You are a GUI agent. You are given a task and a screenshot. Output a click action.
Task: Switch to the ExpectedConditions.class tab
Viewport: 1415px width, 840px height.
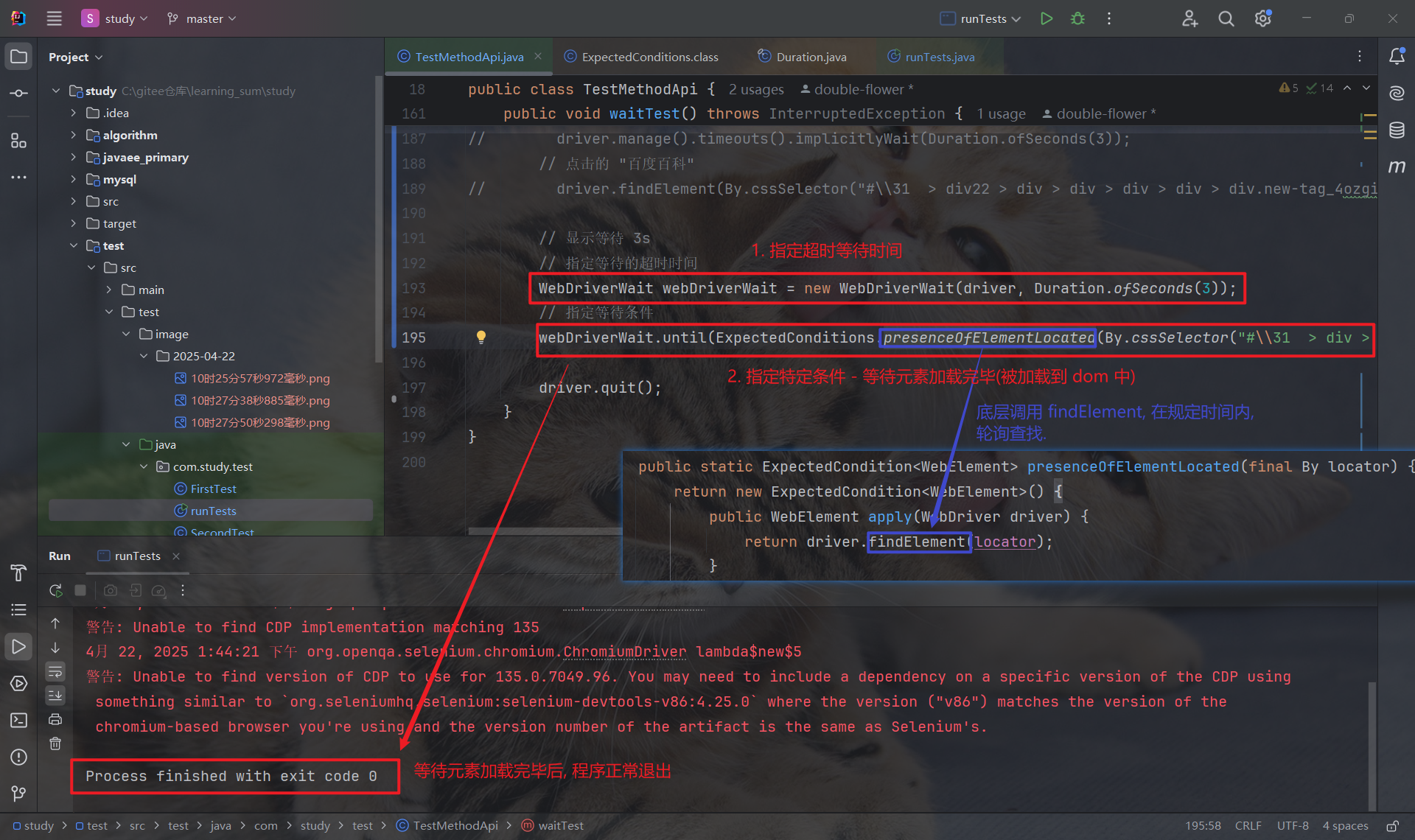pyautogui.click(x=649, y=57)
